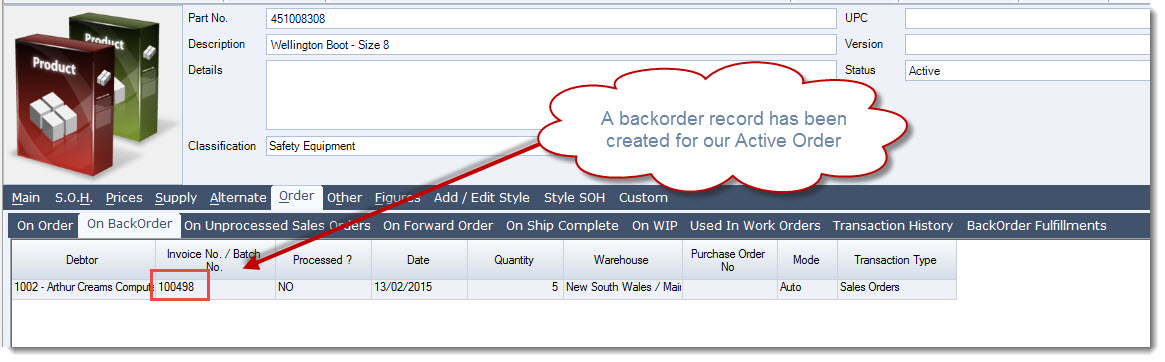Image resolution: width=1165 pixels, height=362 pixels.
Task: Sort by the Purchase Order No header
Action: [729, 259]
